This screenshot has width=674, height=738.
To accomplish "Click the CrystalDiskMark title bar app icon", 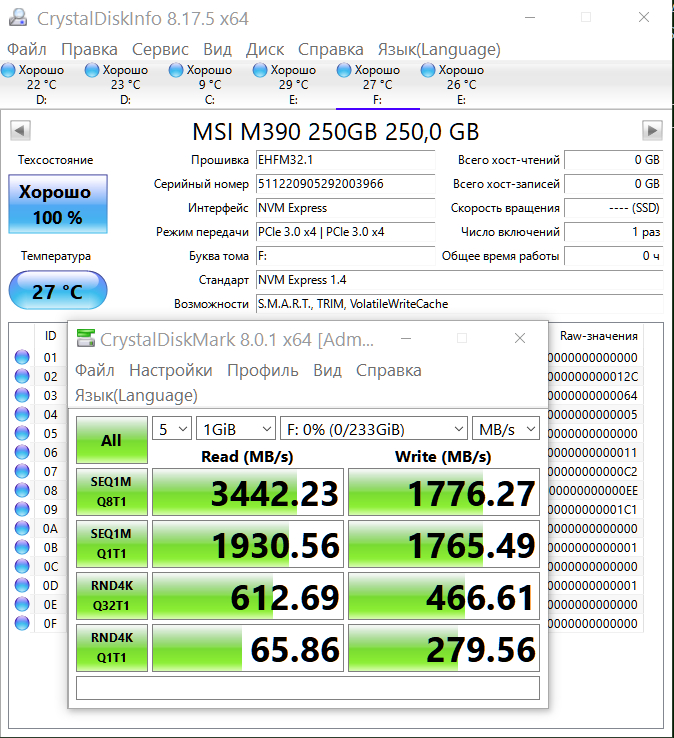I will (86, 338).
